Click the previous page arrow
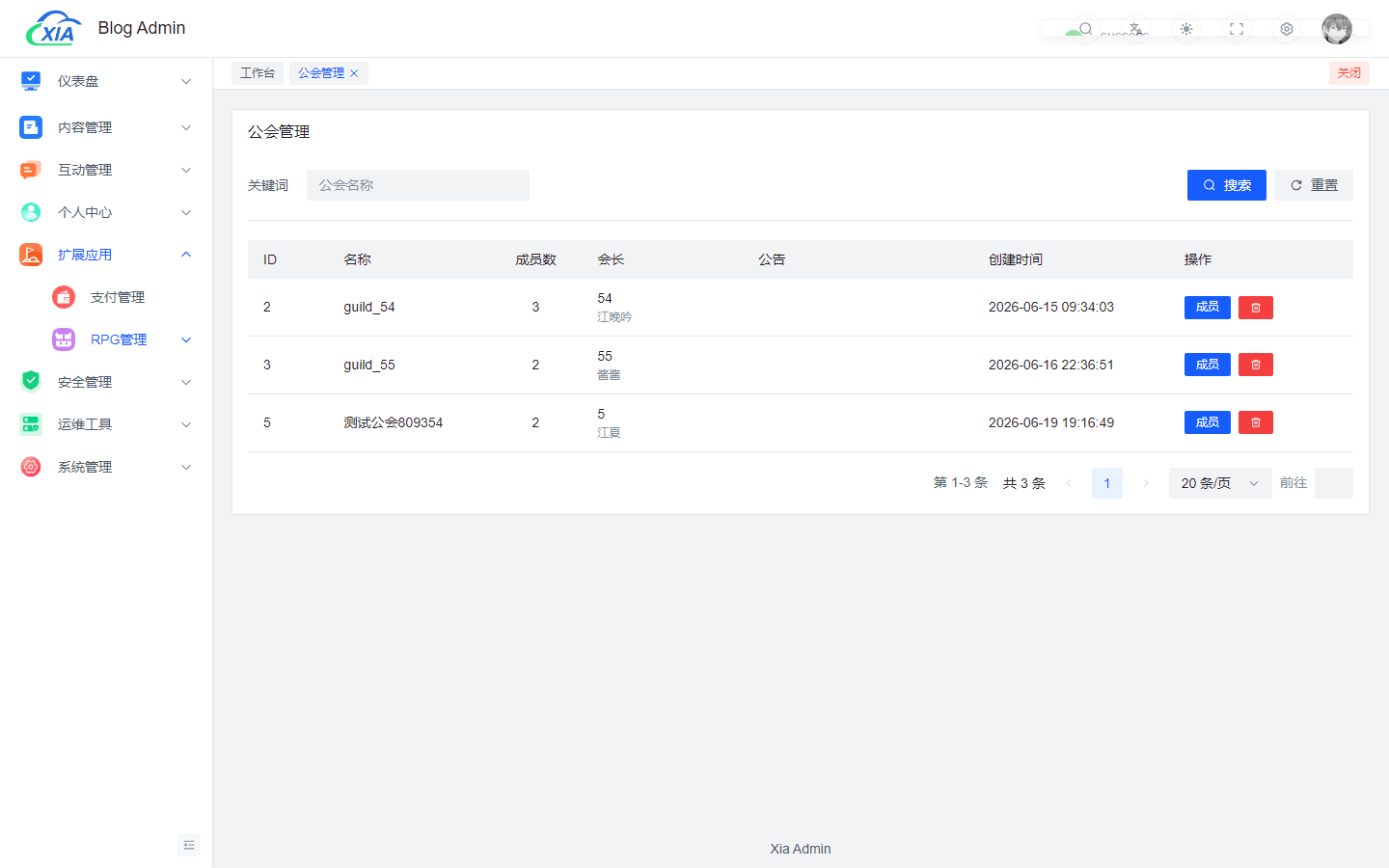 coord(1069,483)
